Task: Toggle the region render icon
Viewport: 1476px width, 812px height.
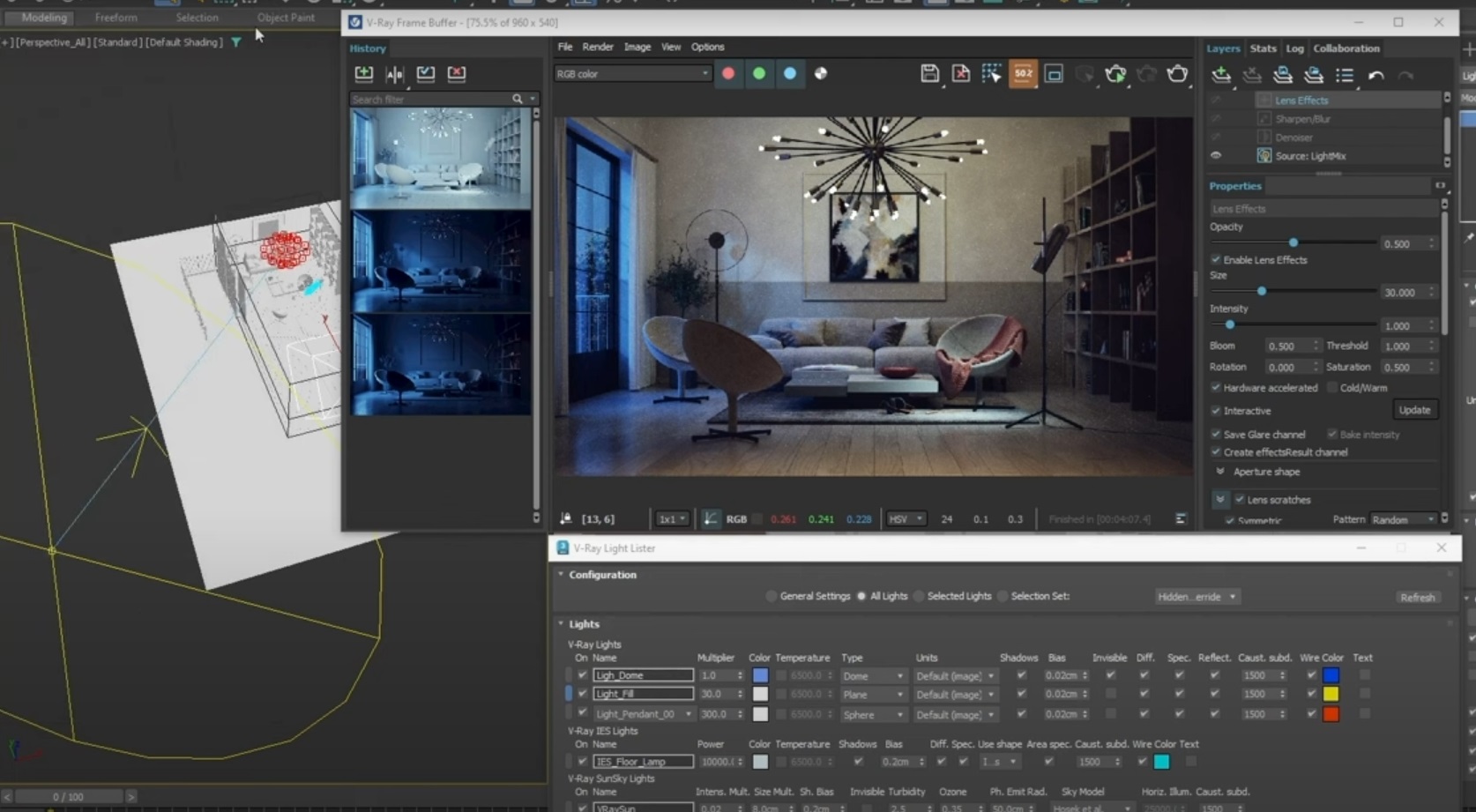Action: (x=1054, y=74)
